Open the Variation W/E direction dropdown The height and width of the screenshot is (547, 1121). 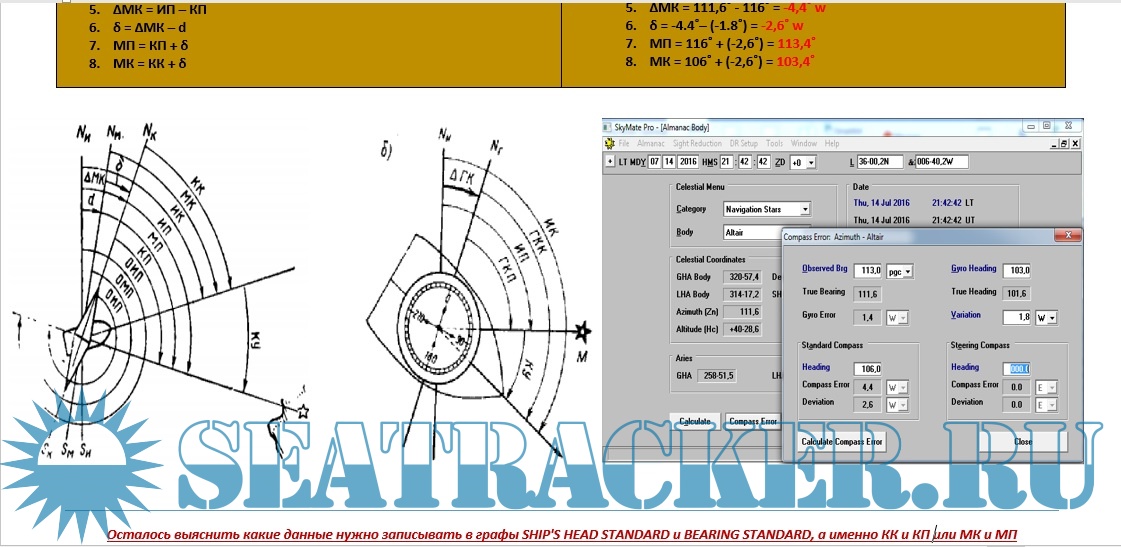(x=1051, y=317)
